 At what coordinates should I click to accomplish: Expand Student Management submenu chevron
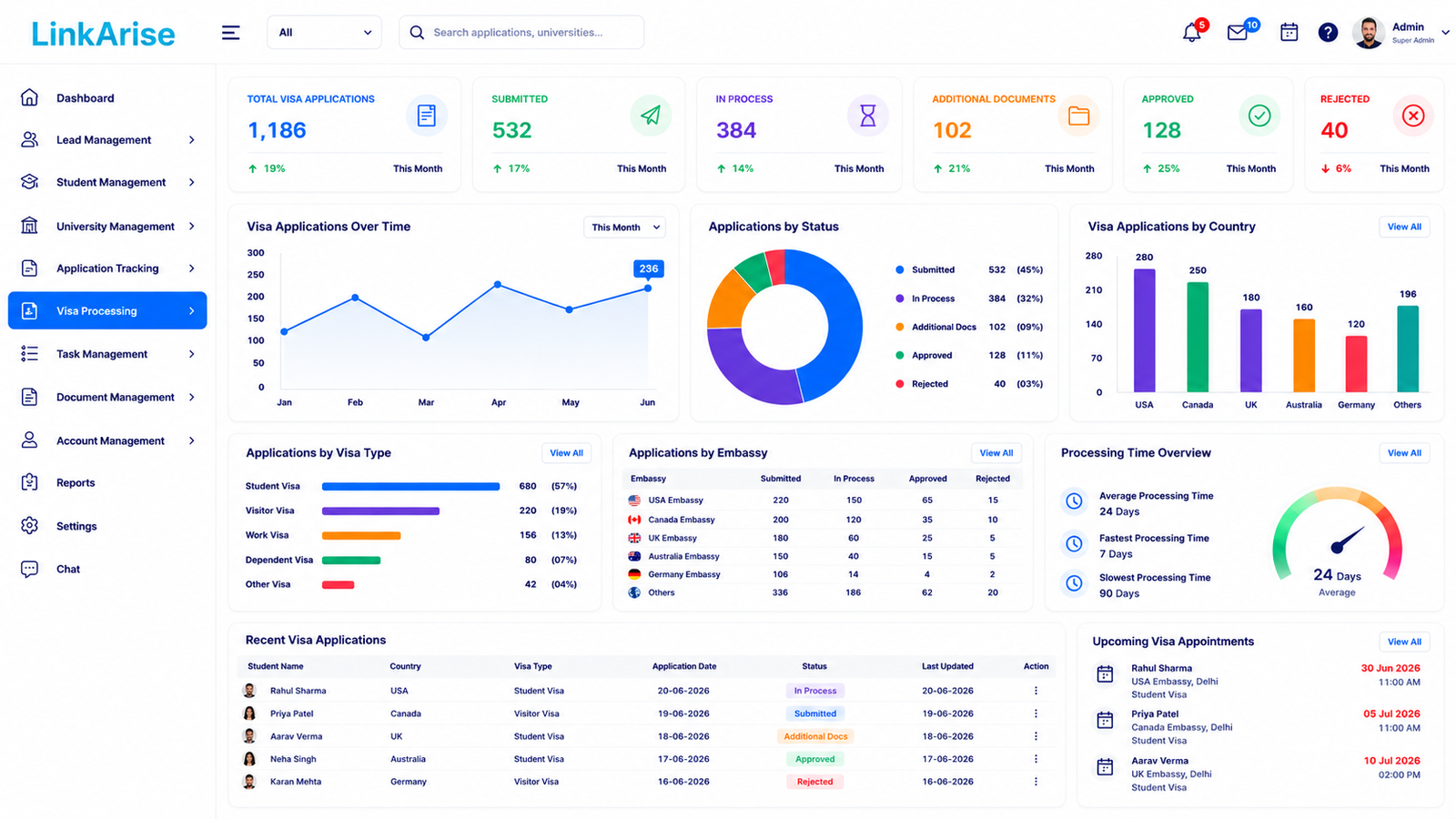[x=191, y=182]
